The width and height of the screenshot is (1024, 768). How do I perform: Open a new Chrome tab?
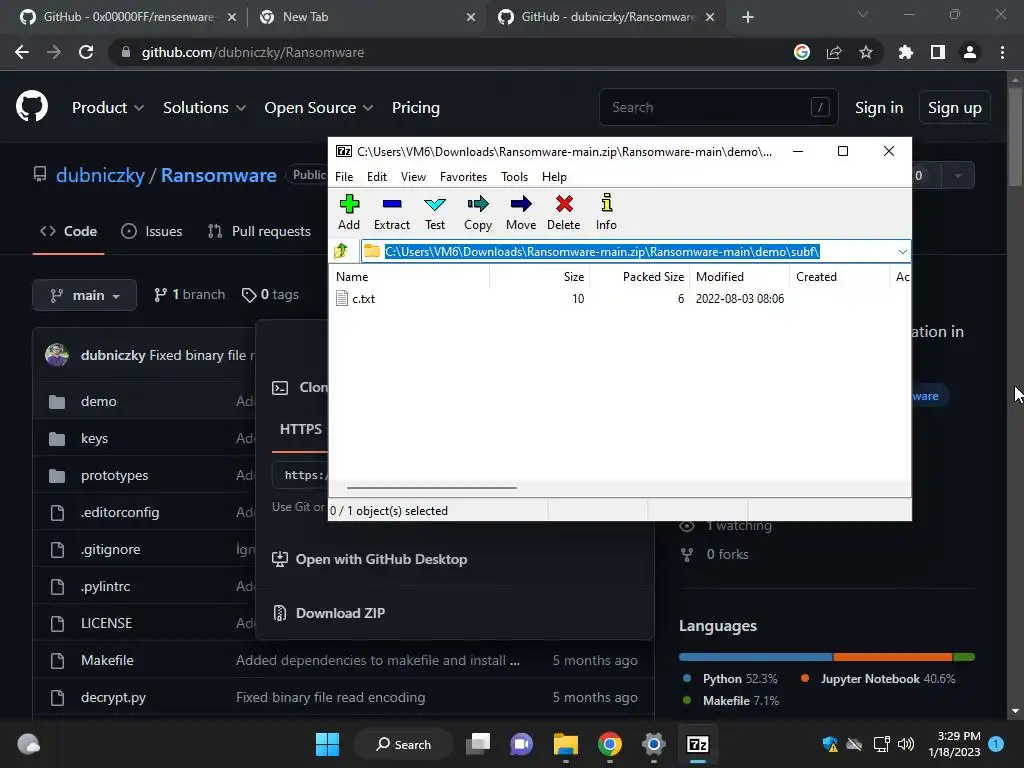748,17
